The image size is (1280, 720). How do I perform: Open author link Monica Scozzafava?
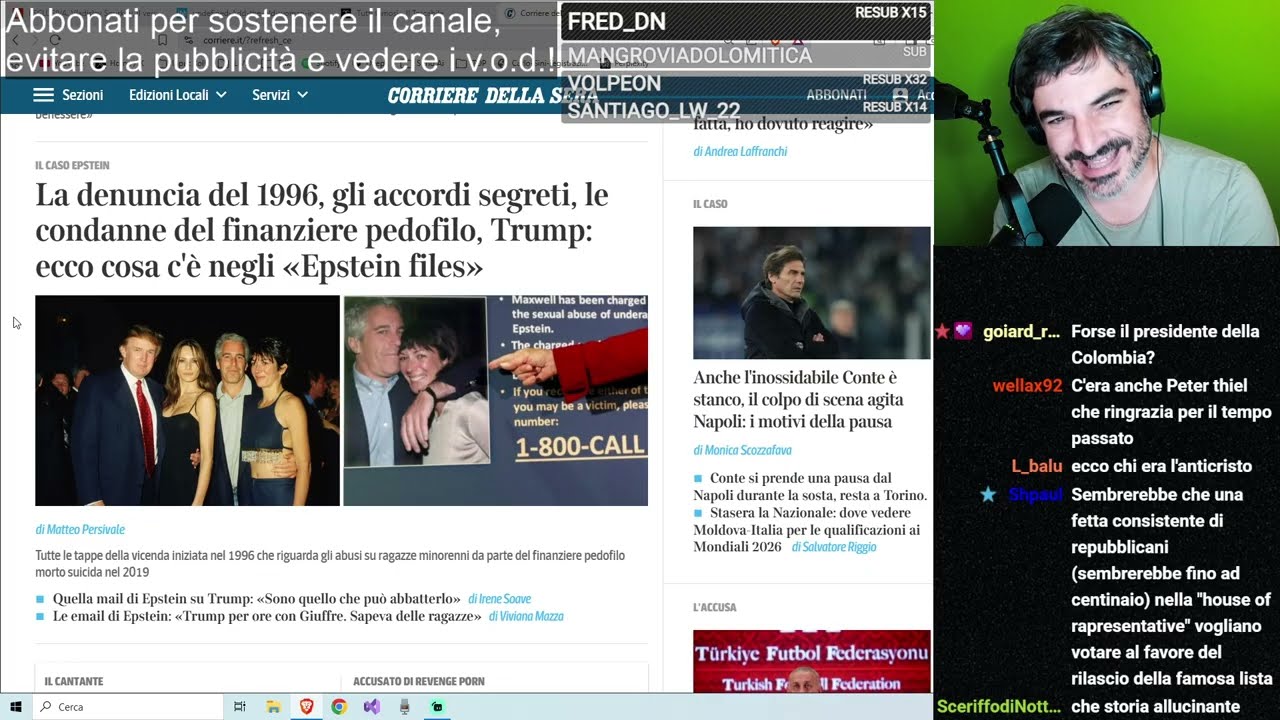click(x=742, y=450)
